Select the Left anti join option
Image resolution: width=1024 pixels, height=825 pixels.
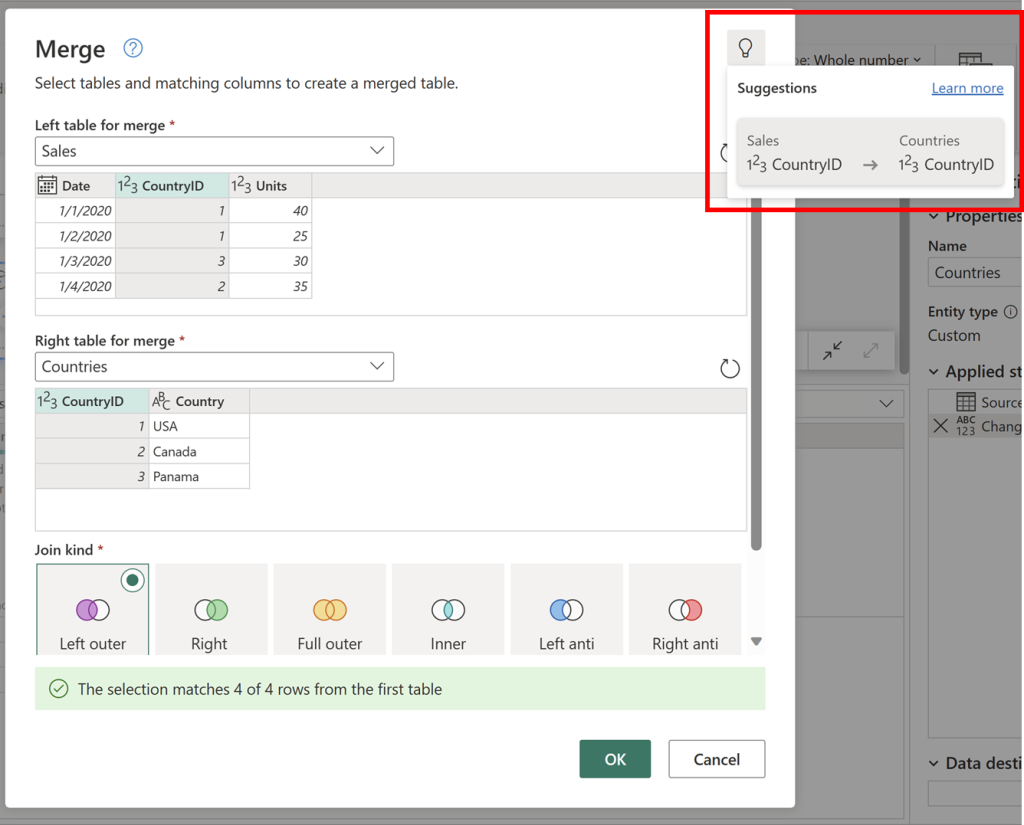click(566, 609)
